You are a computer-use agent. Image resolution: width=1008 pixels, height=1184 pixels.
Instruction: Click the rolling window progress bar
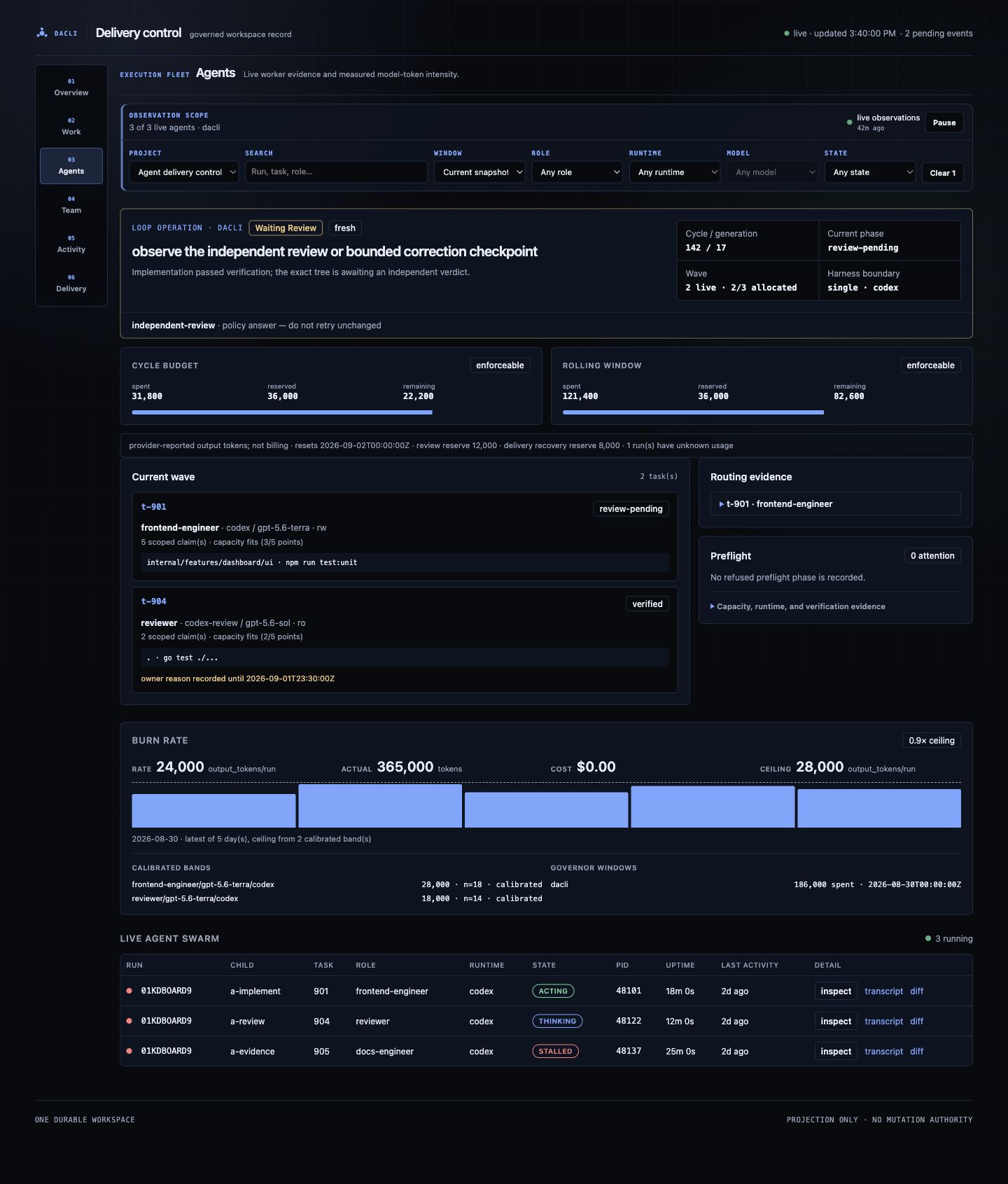tap(762, 412)
